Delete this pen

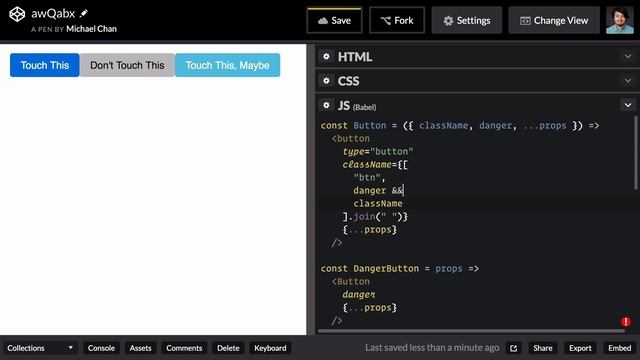pos(228,348)
